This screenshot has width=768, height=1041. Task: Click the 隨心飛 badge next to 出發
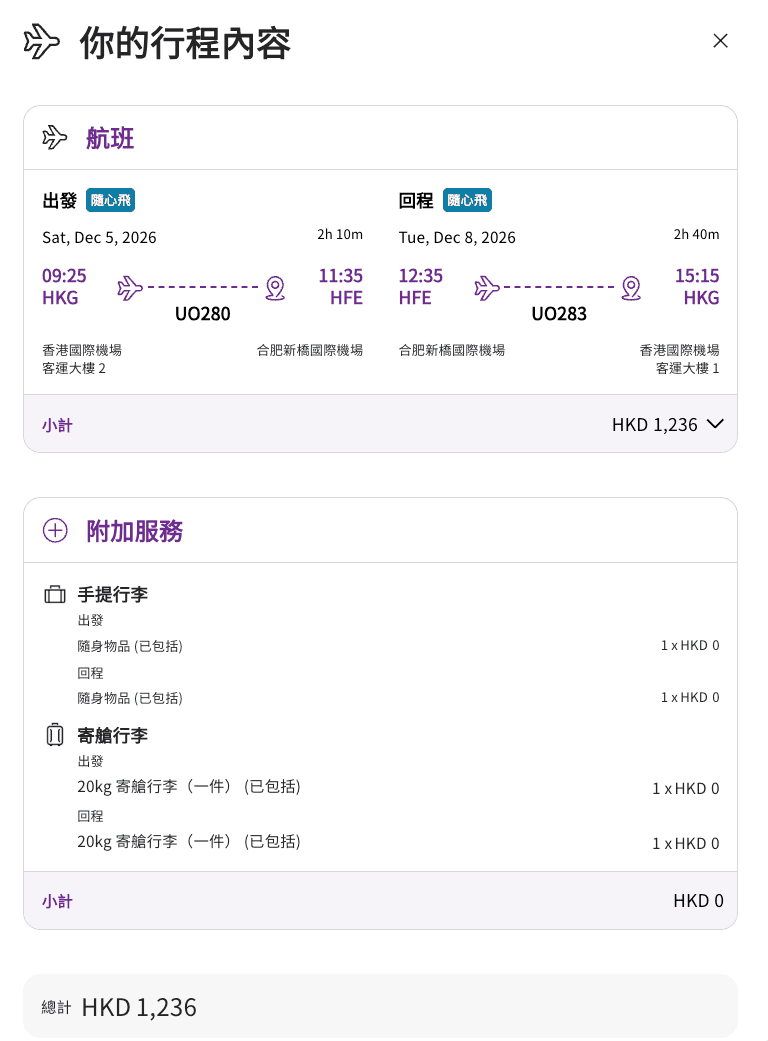click(110, 200)
